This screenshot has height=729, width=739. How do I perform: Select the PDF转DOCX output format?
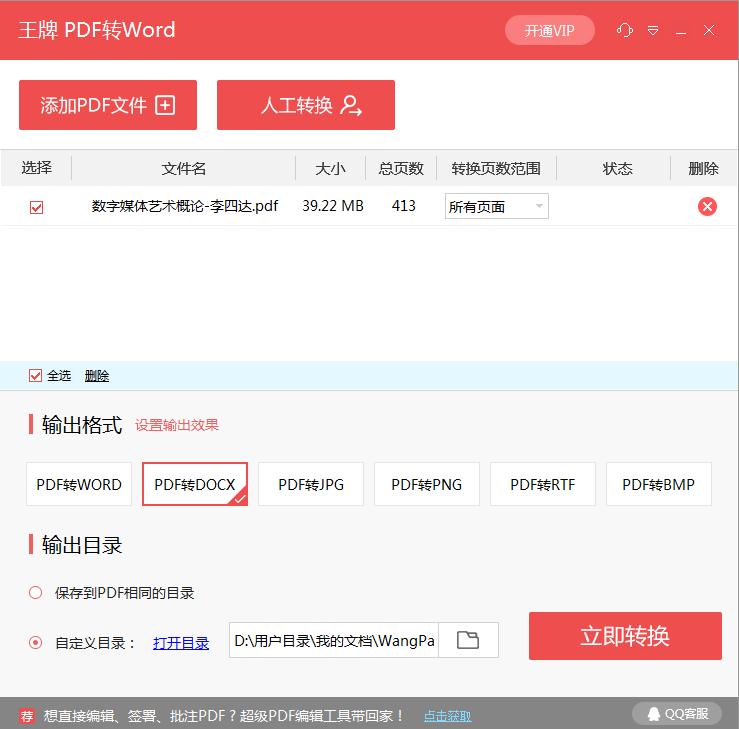click(x=195, y=484)
